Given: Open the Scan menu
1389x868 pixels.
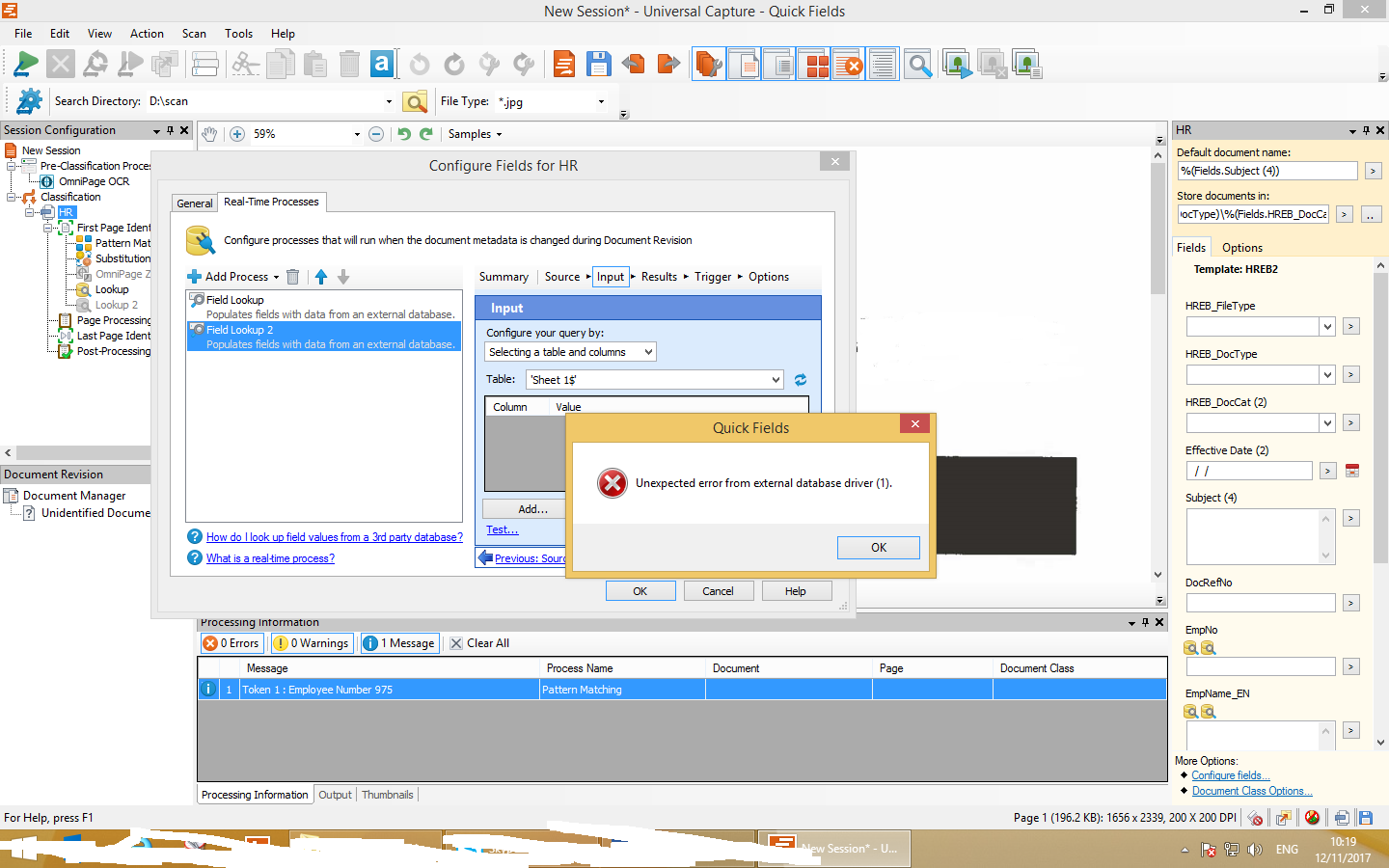Looking at the screenshot, I should click(194, 34).
